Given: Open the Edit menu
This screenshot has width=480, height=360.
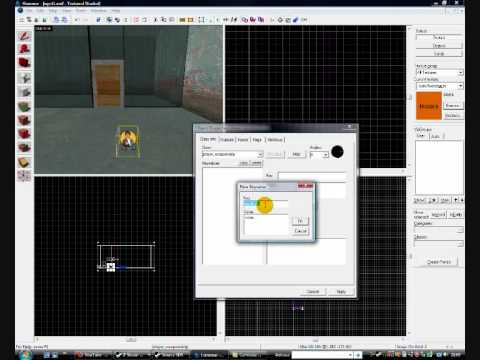Looking at the screenshot, I should click(x=40, y=11).
